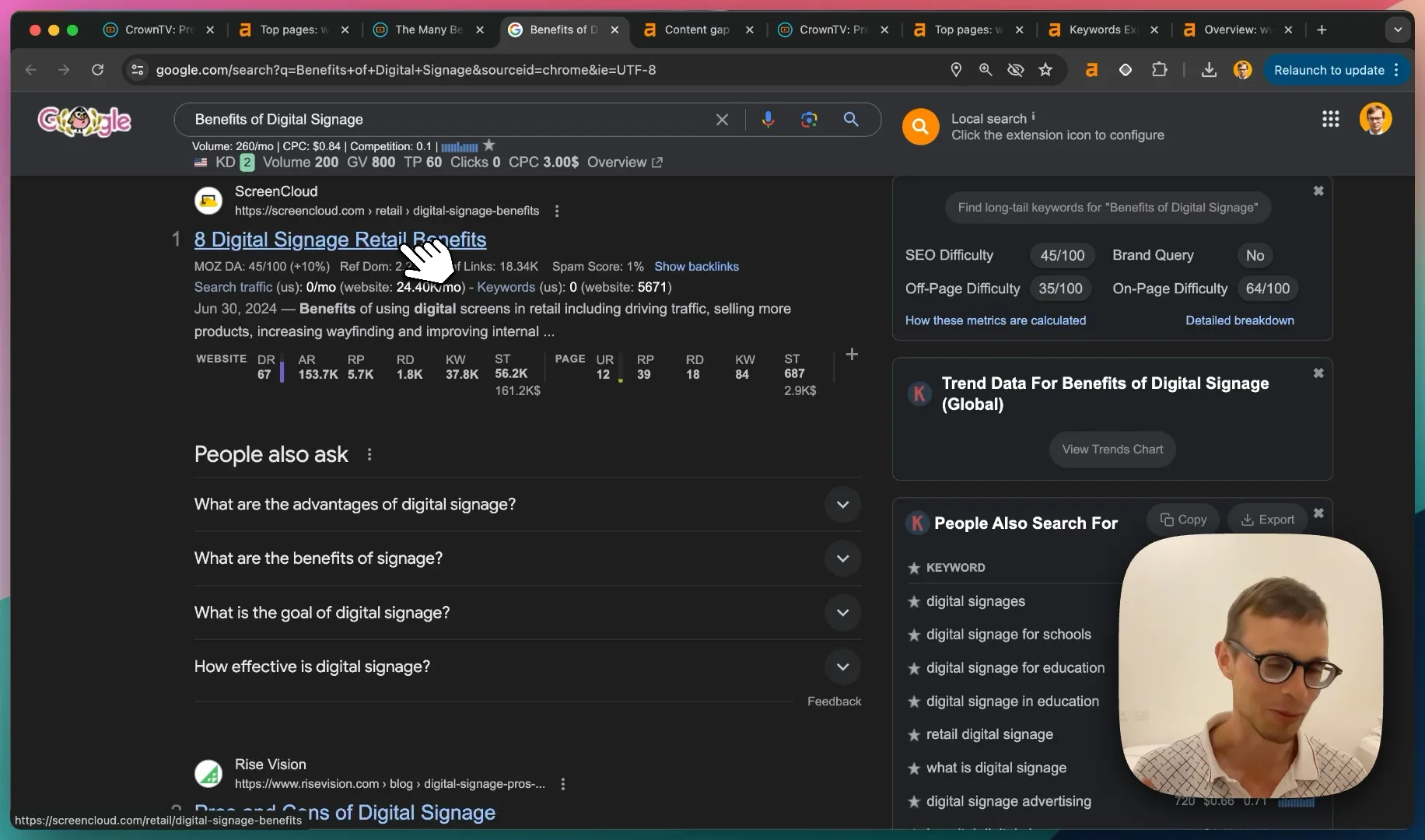1425x840 pixels.
Task: Star the 'digital signages' keyword
Action: pyautogui.click(x=914, y=601)
